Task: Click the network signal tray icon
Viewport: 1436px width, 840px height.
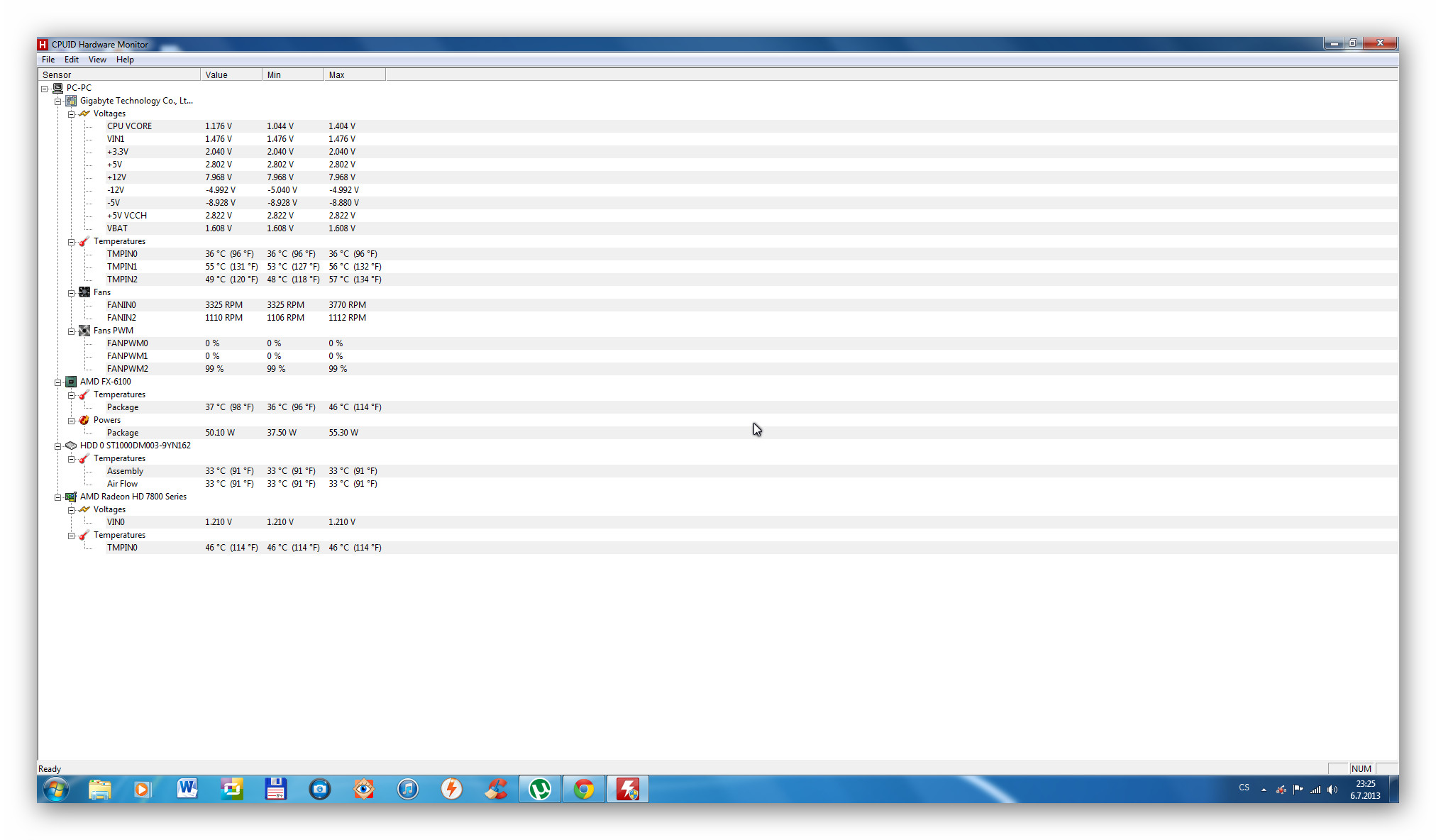Action: point(1315,790)
